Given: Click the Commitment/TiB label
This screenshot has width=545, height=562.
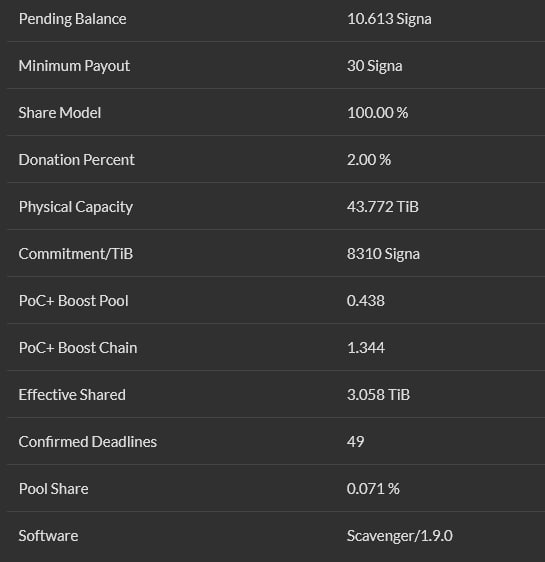Looking at the screenshot, I should pos(76,254).
